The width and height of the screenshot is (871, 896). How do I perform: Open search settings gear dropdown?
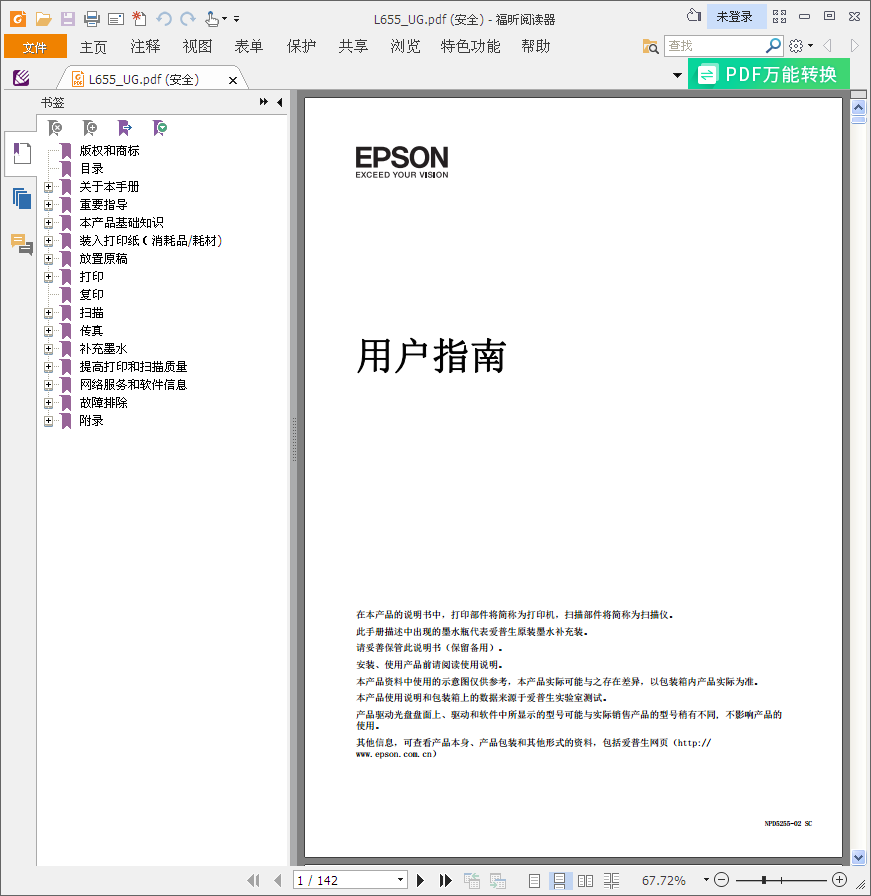[801, 46]
